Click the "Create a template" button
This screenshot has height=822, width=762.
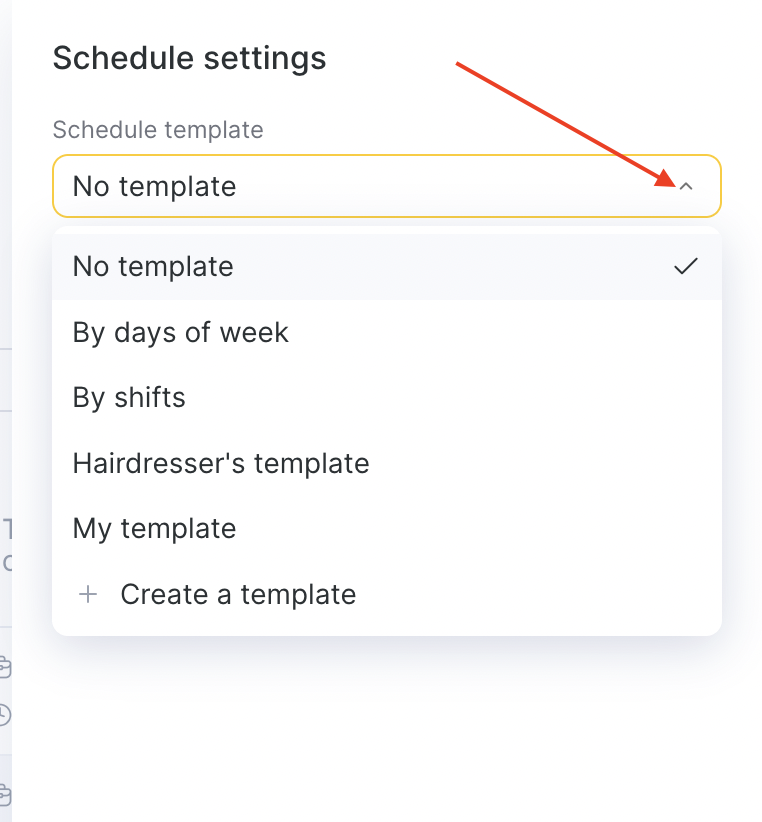(x=238, y=595)
